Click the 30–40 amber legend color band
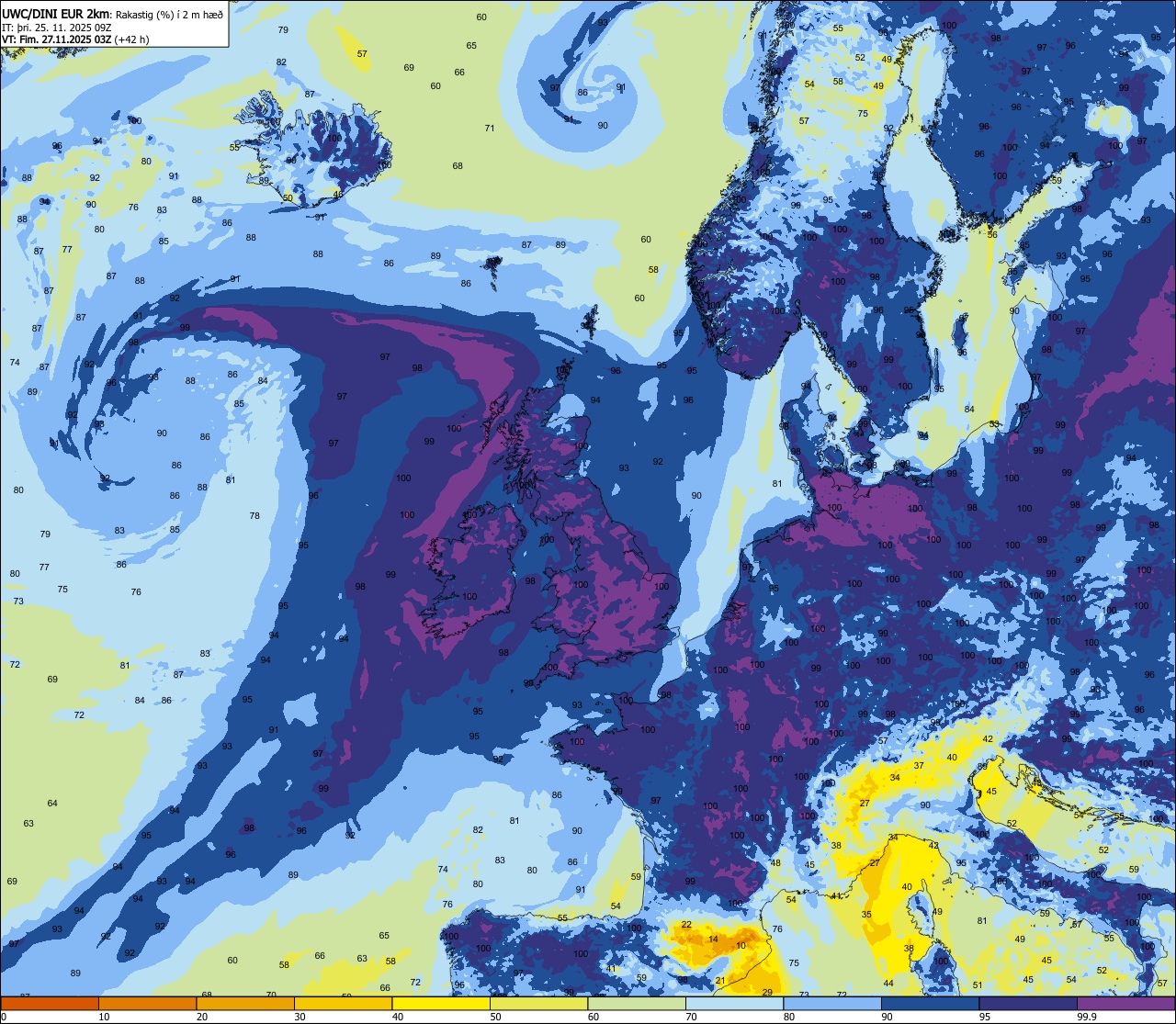Image resolution: width=1176 pixels, height=1024 pixels. pyautogui.click(x=344, y=1004)
